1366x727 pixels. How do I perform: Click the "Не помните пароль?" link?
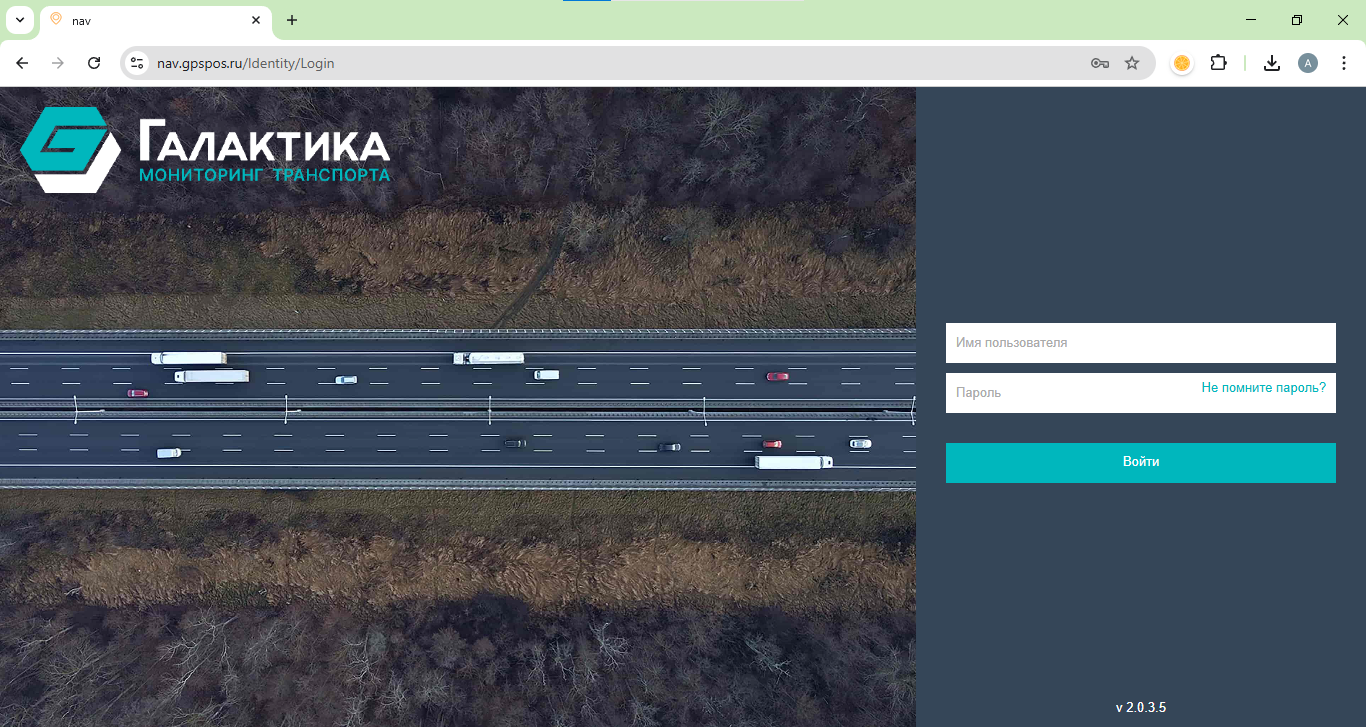point(1264,387)
